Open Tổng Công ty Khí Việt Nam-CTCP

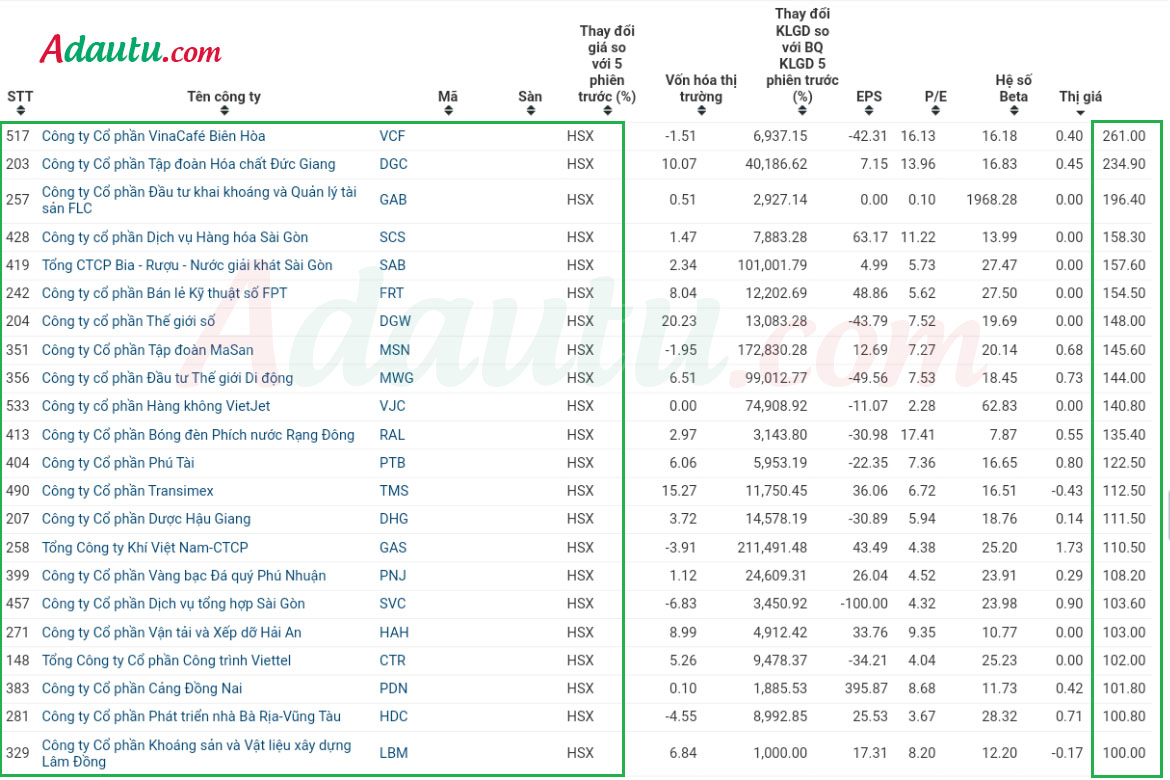(145, 547)
